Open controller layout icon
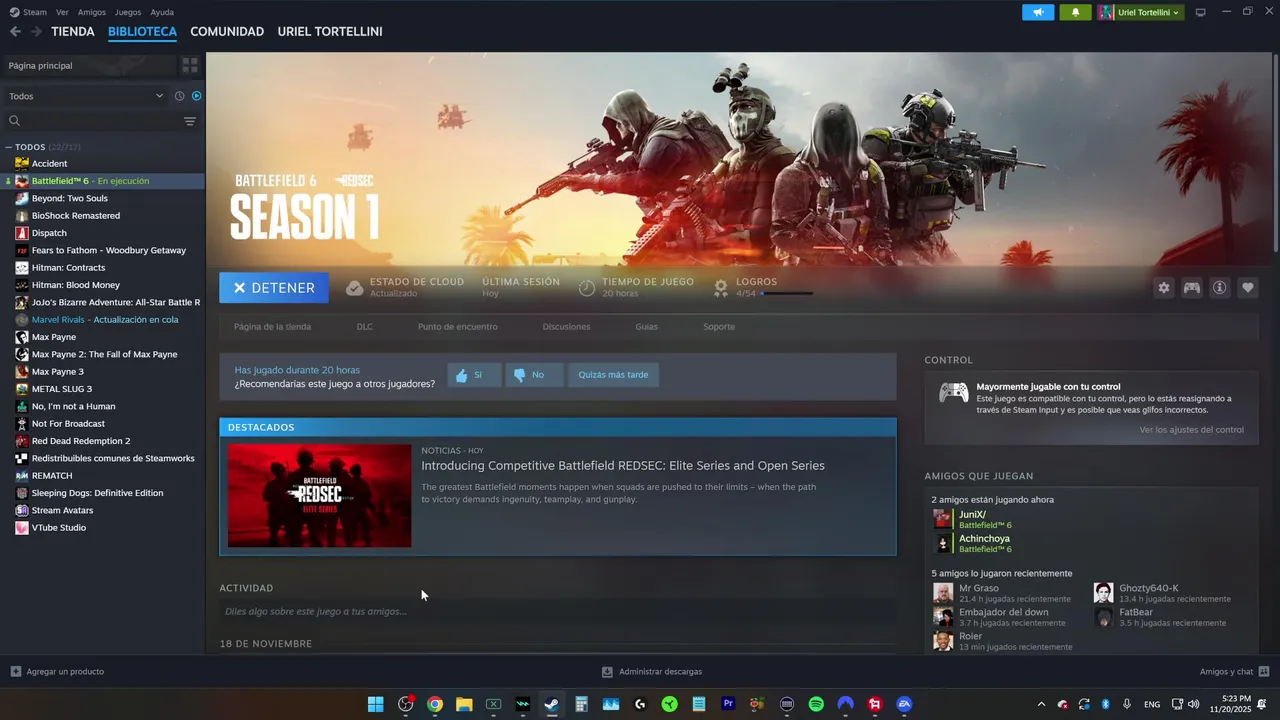Screen dimensions: 1280x720 click(1192, 288)
